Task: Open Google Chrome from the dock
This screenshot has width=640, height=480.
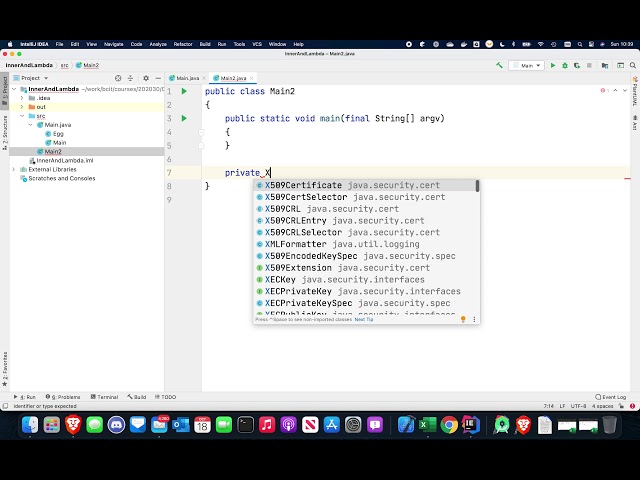Action: [x=449, y=425]
